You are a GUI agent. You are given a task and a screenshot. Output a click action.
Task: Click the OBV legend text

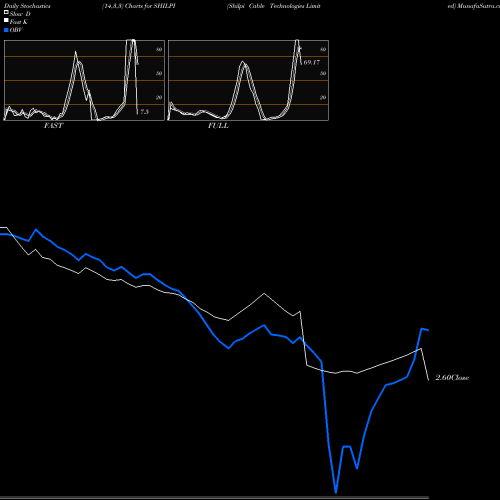16,30
